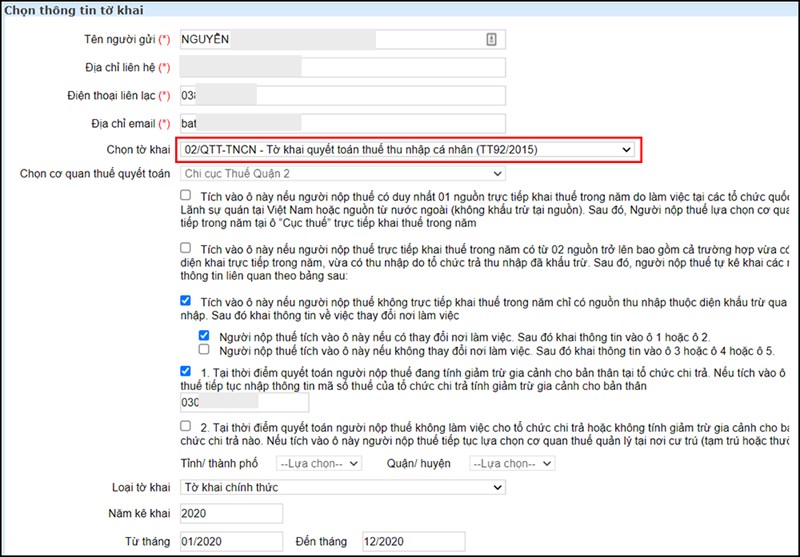Open the 'Loại tờ khai' dropdown

[343, 487]
